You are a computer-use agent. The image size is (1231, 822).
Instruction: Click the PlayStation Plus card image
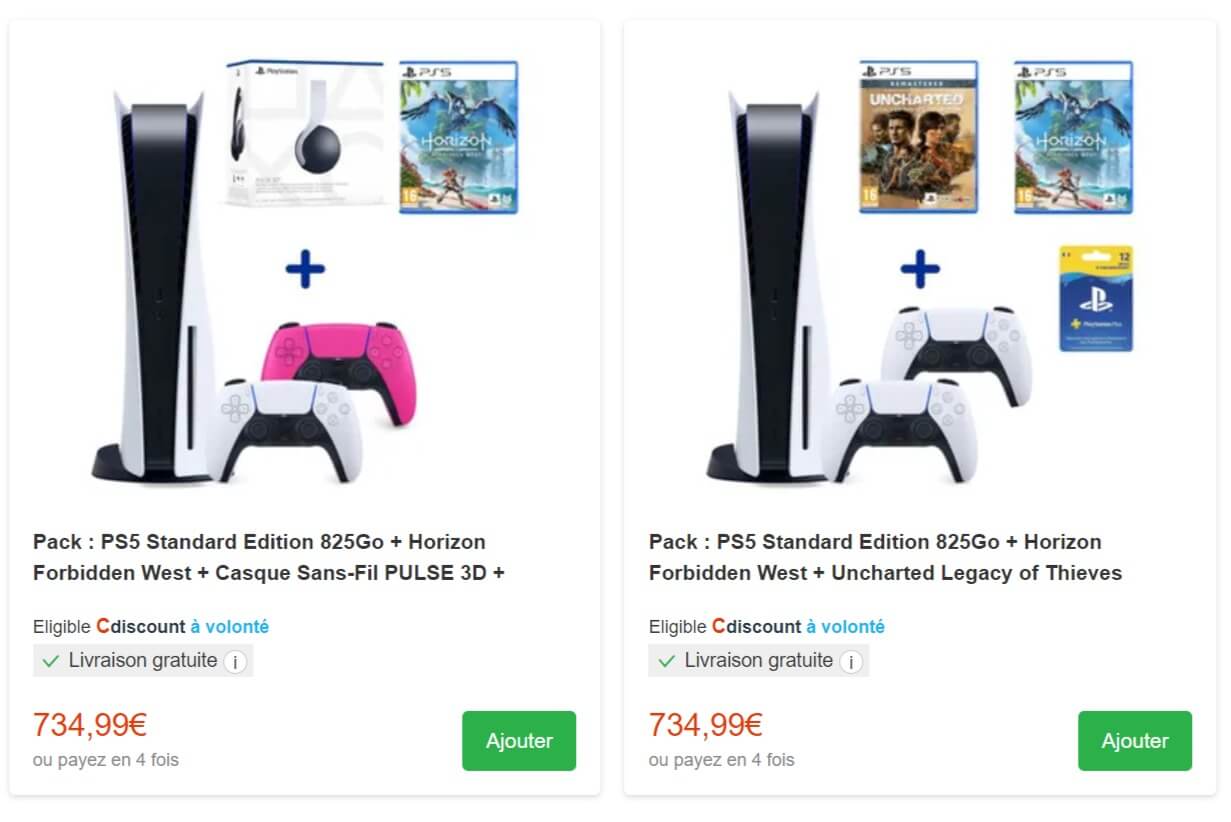1096,298
